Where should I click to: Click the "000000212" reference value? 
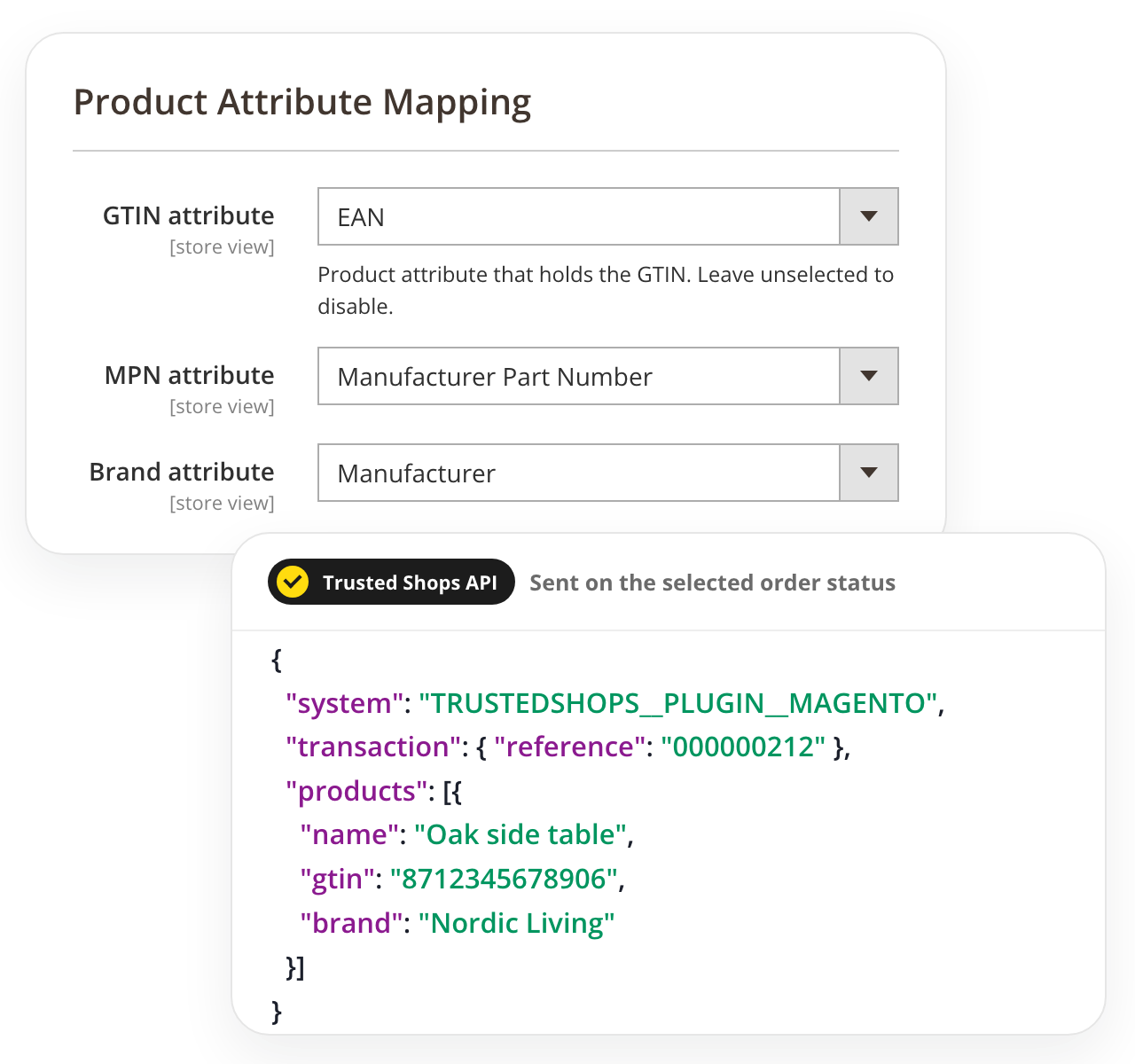[743, 747]
